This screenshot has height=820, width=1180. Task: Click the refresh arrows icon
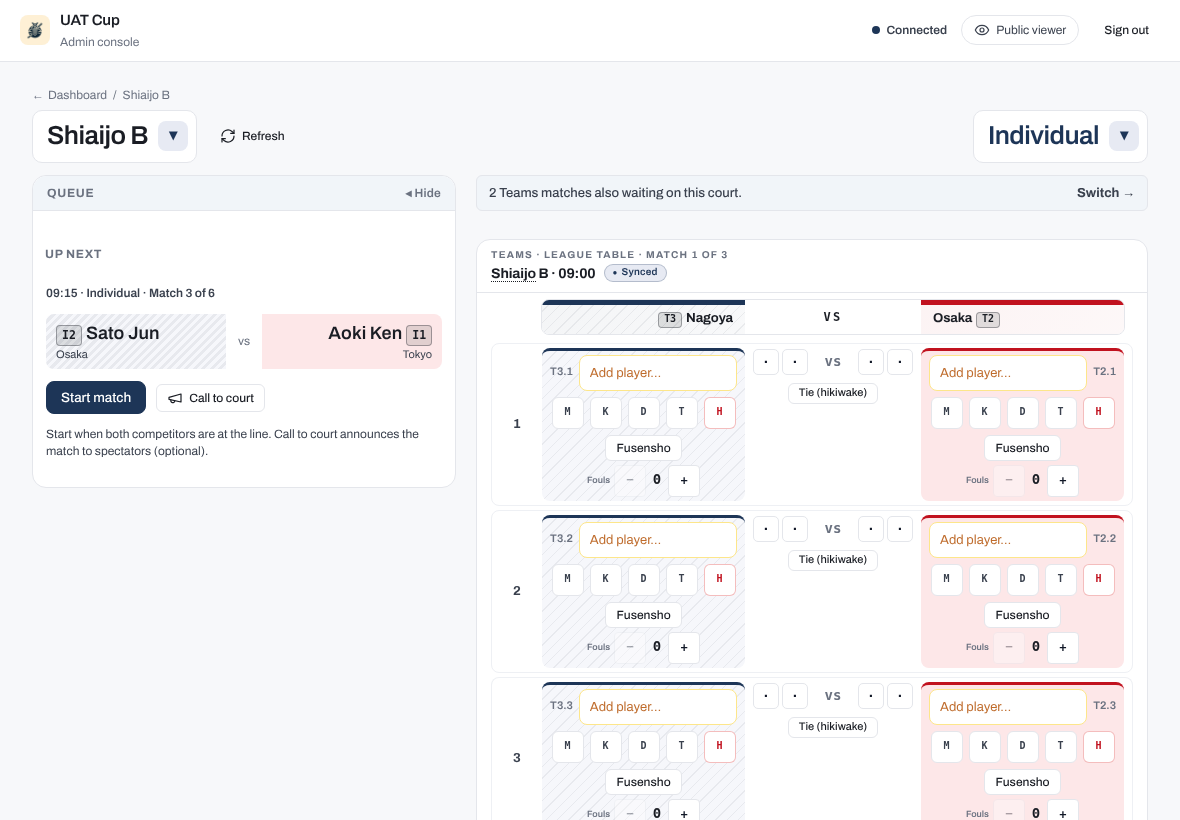(x=228, y=136)
